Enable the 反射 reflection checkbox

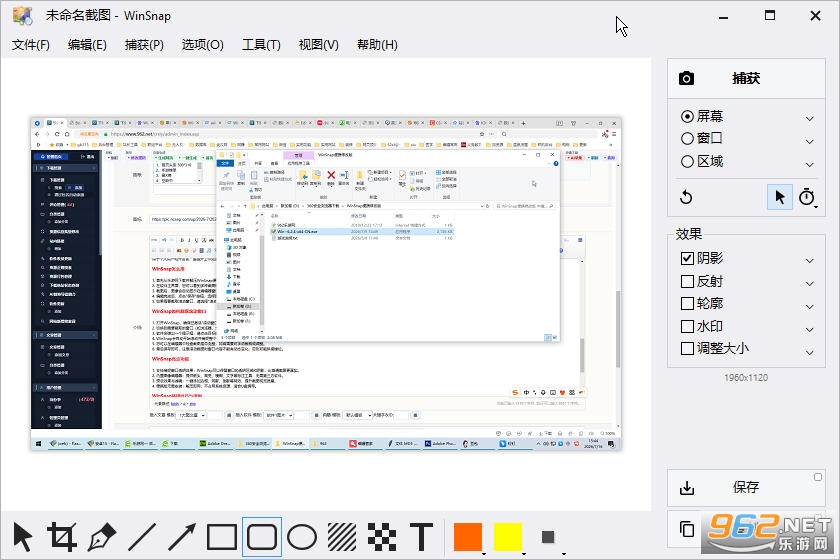click(x=687, y=281)
